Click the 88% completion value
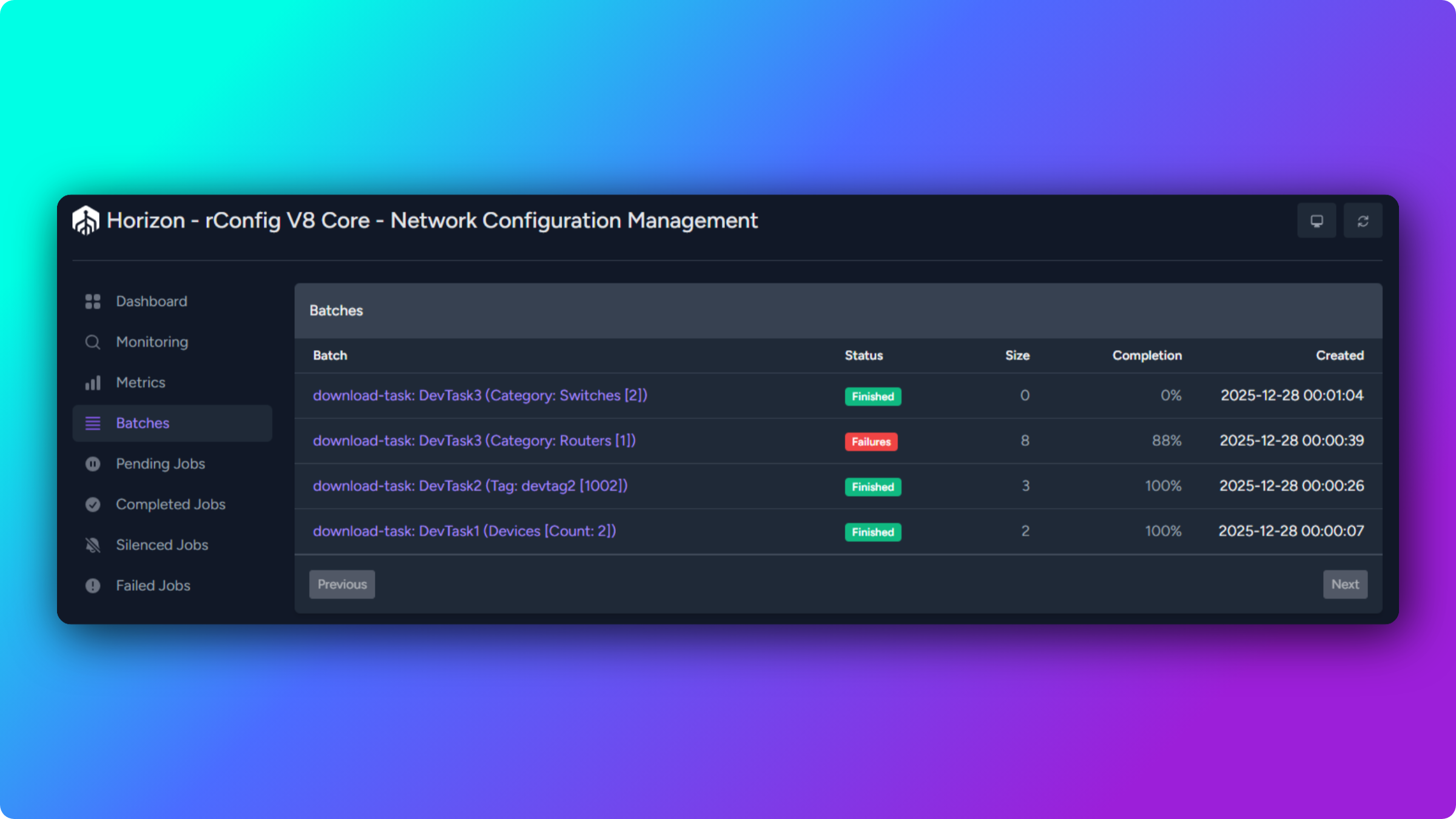 point(1167,441)
